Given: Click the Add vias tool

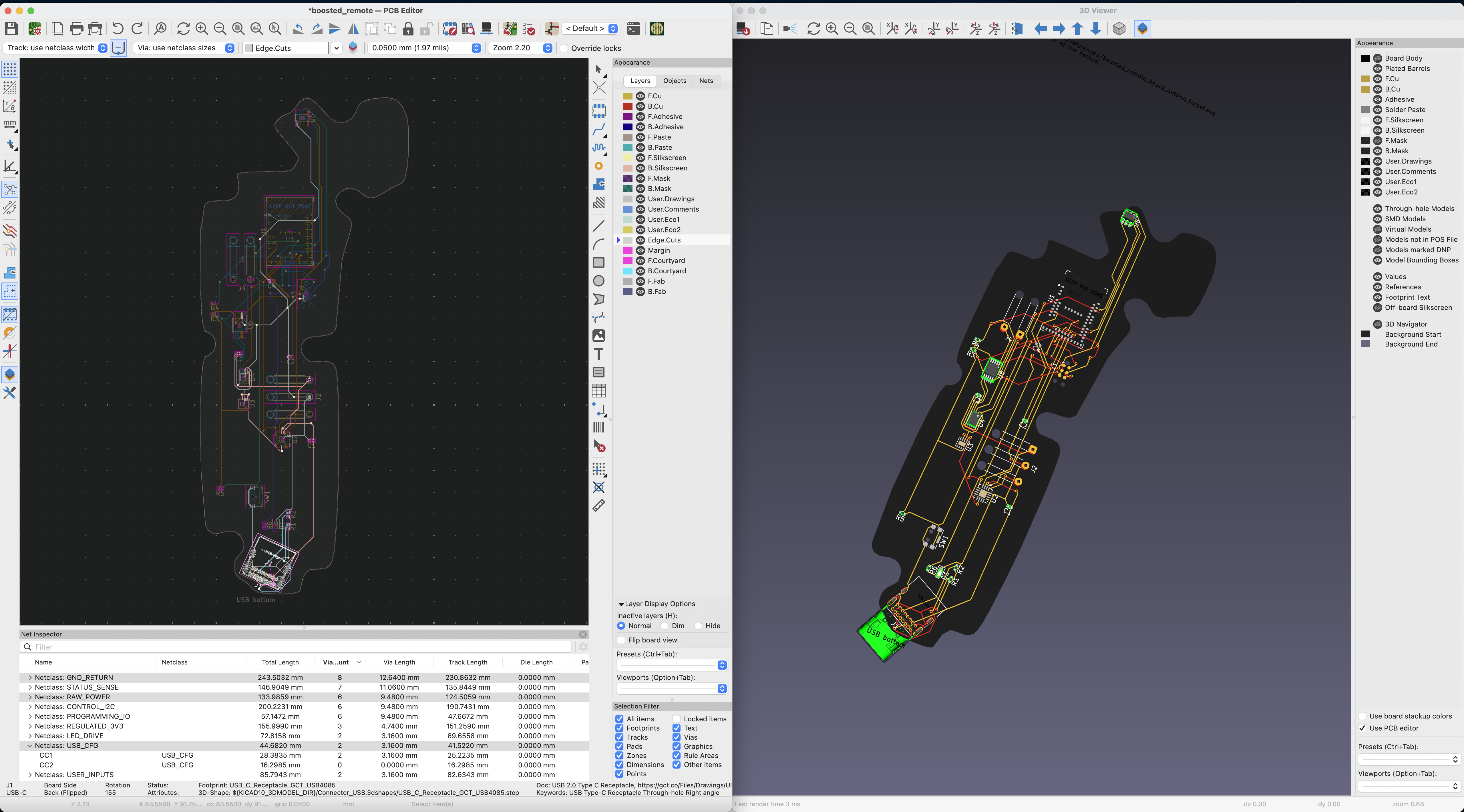Looking at the screenshot, I should (x=598, y=166).
